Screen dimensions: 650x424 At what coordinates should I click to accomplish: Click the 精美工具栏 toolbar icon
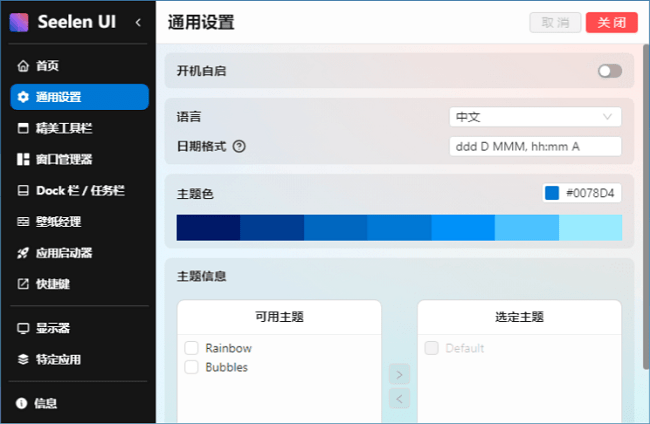pos(24,128)
